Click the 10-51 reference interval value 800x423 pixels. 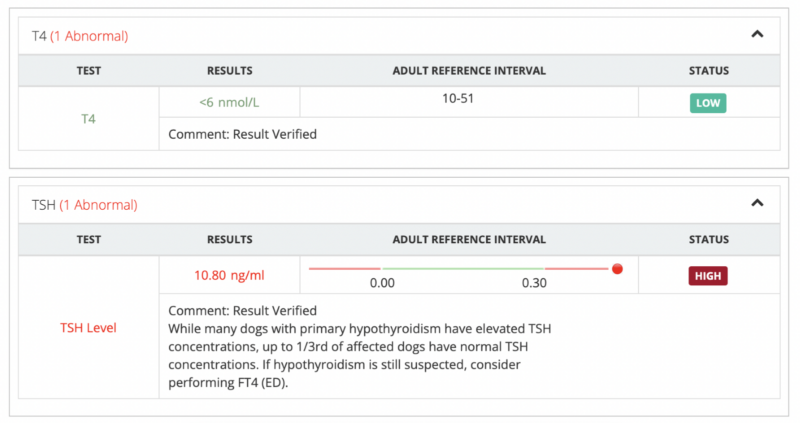[x=458, y=98]
